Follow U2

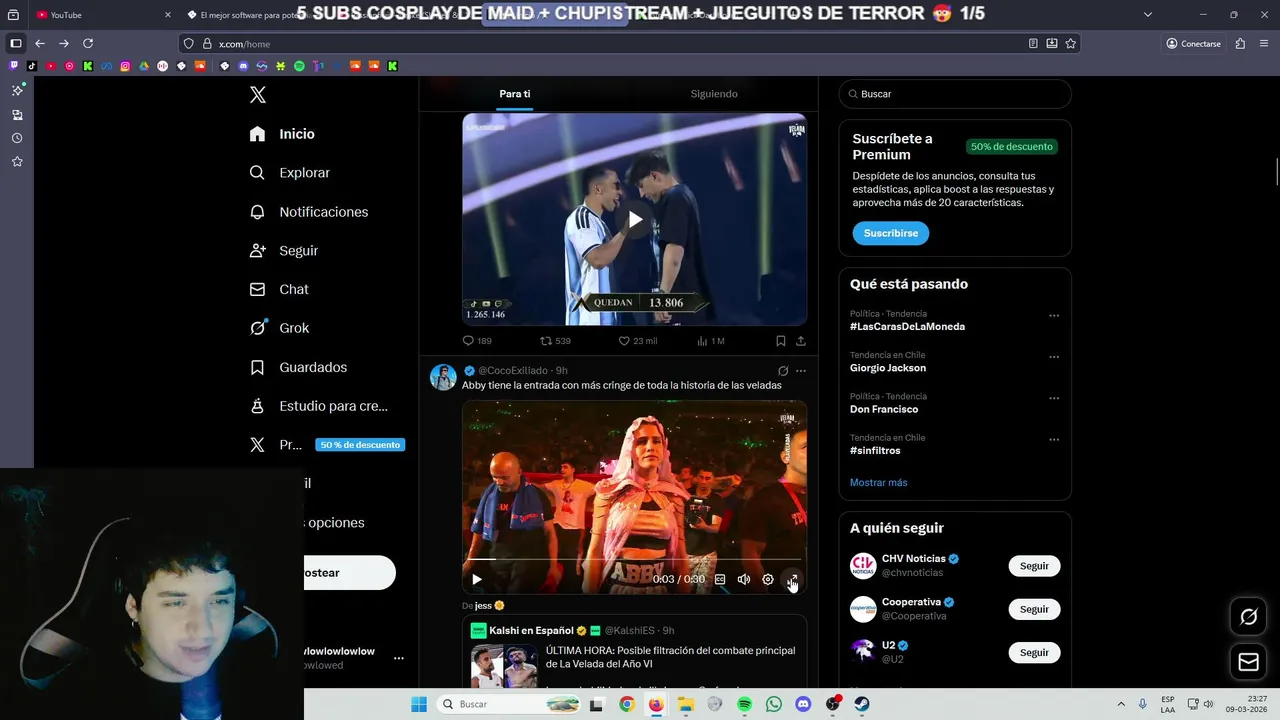tap(1034, 652)
